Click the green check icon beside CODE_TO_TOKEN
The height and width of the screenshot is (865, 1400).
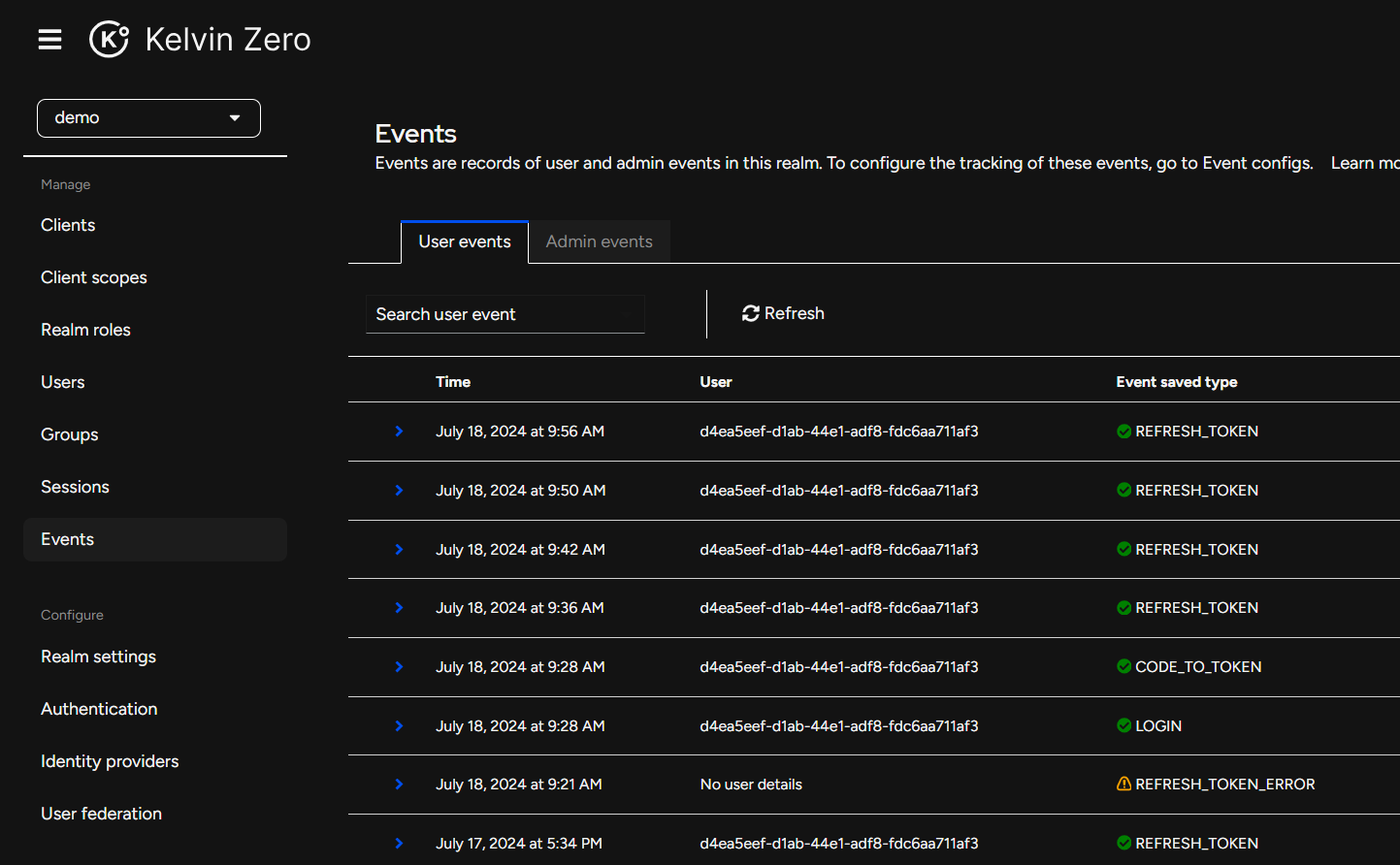pyautogui.click(x=1123, y=666)
